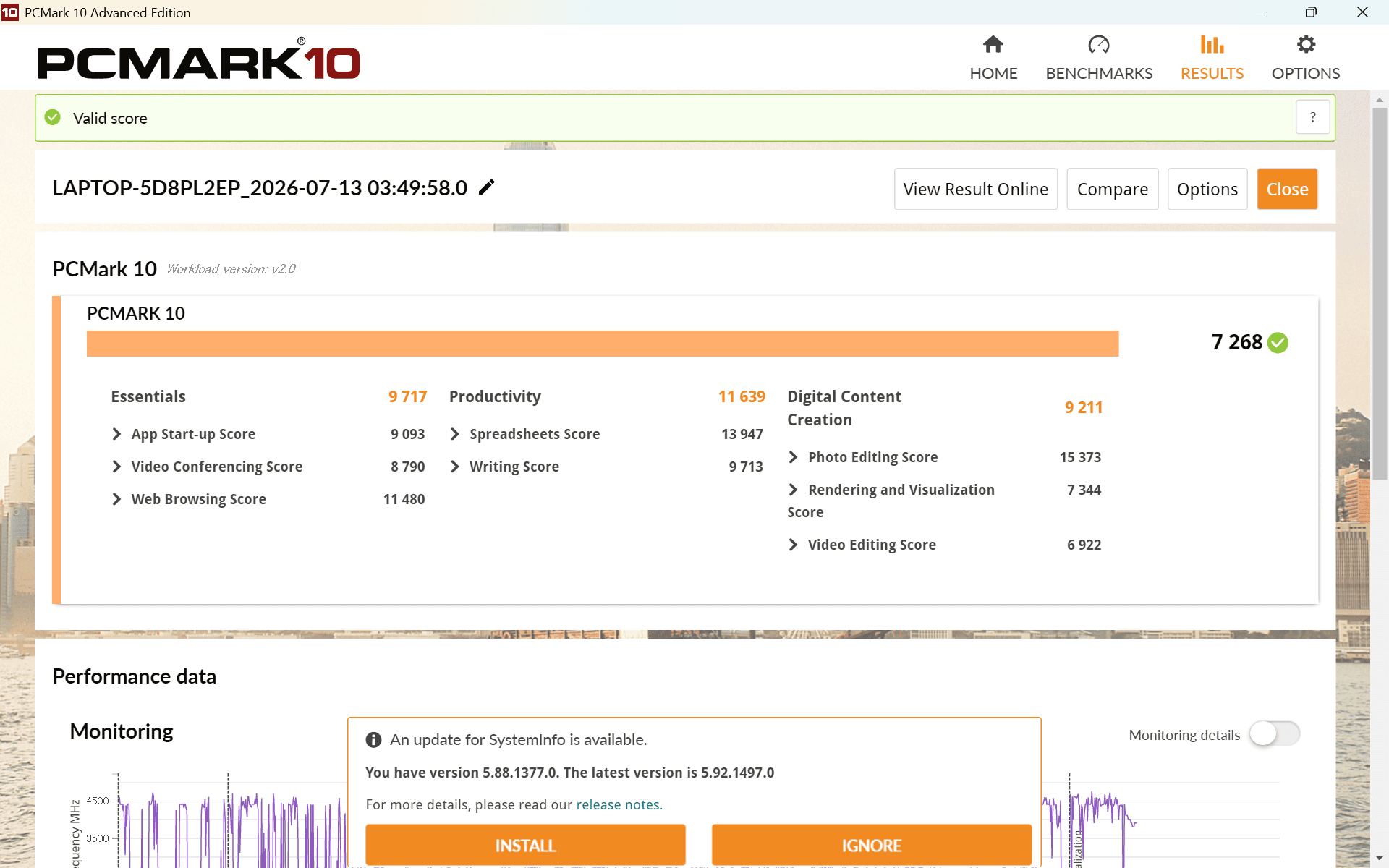The image size is (1389, 868).
Task: Click the Productivity heading
Action: click(x=495, y=396)
